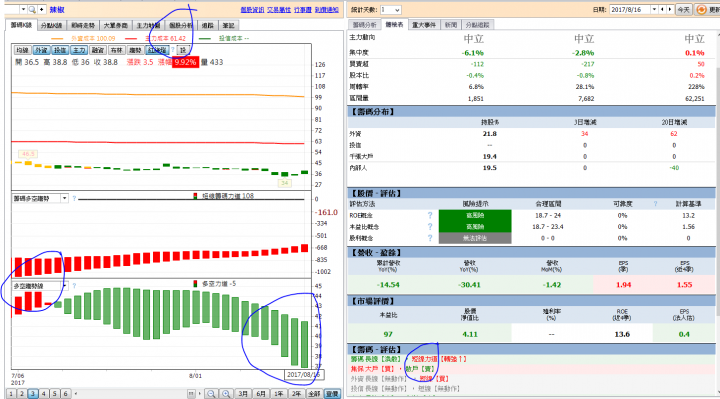
Task: Click help icon beside 籌碼多空趨勢 dropdown
Action: (74, 198)
